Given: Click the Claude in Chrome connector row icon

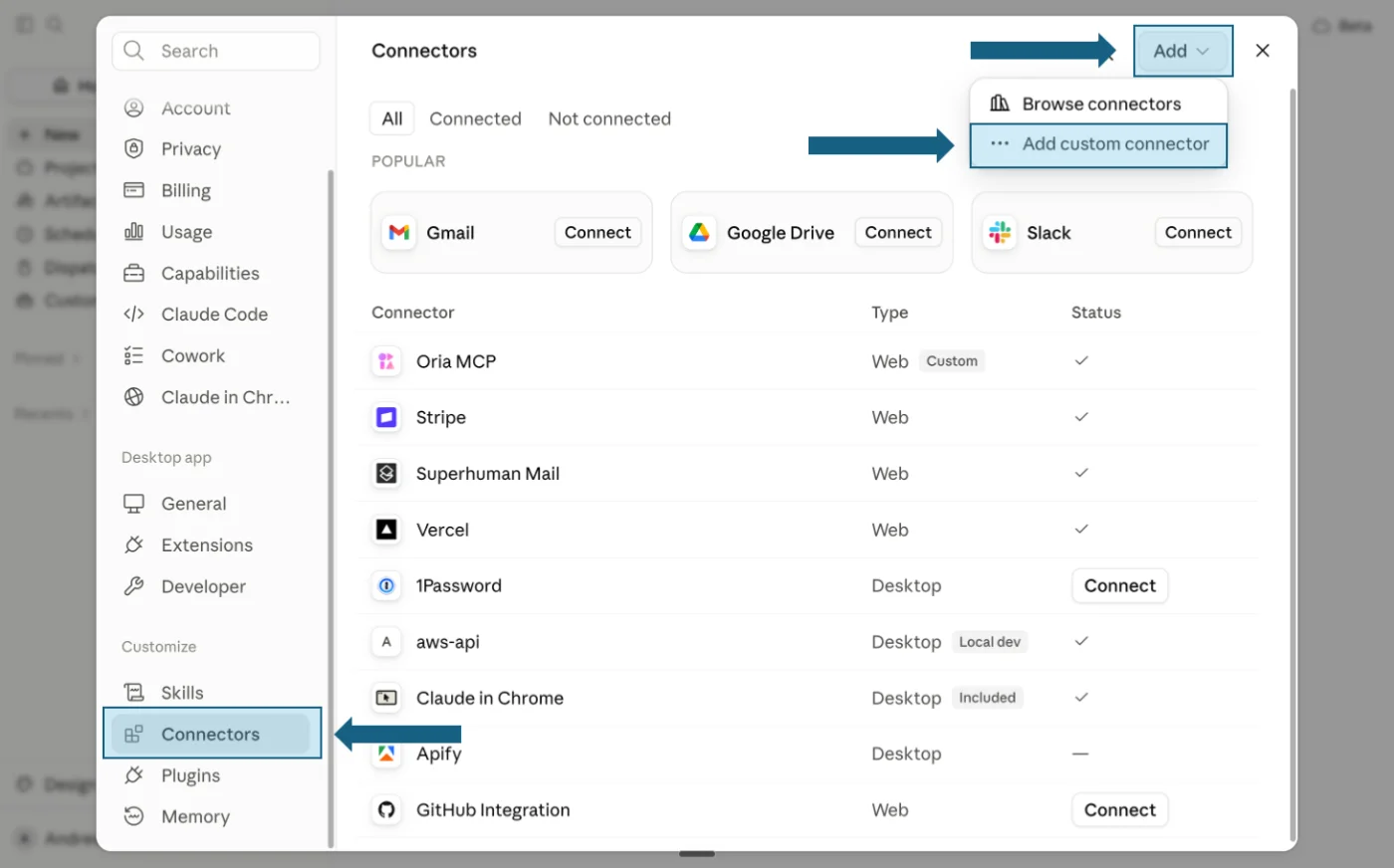Looking at the screenshot, I should pos(386,698).
